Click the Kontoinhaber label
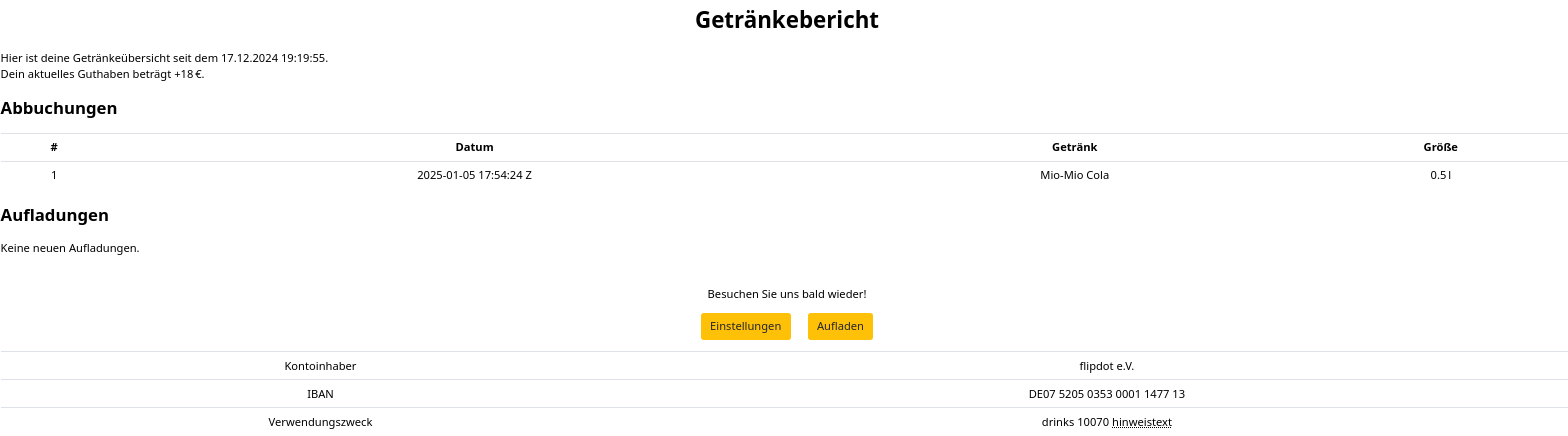The image size is (1568, 436). pos(320,366)
